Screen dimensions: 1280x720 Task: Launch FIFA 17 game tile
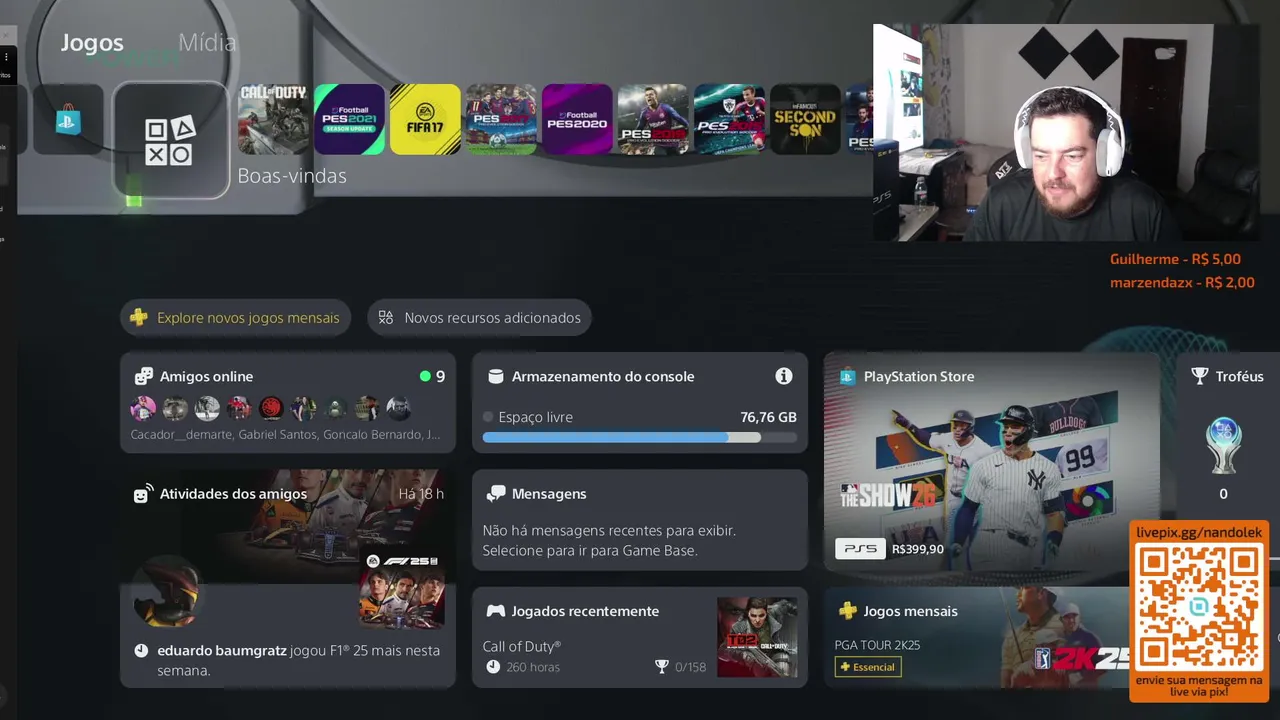click(x=425, y=119)
